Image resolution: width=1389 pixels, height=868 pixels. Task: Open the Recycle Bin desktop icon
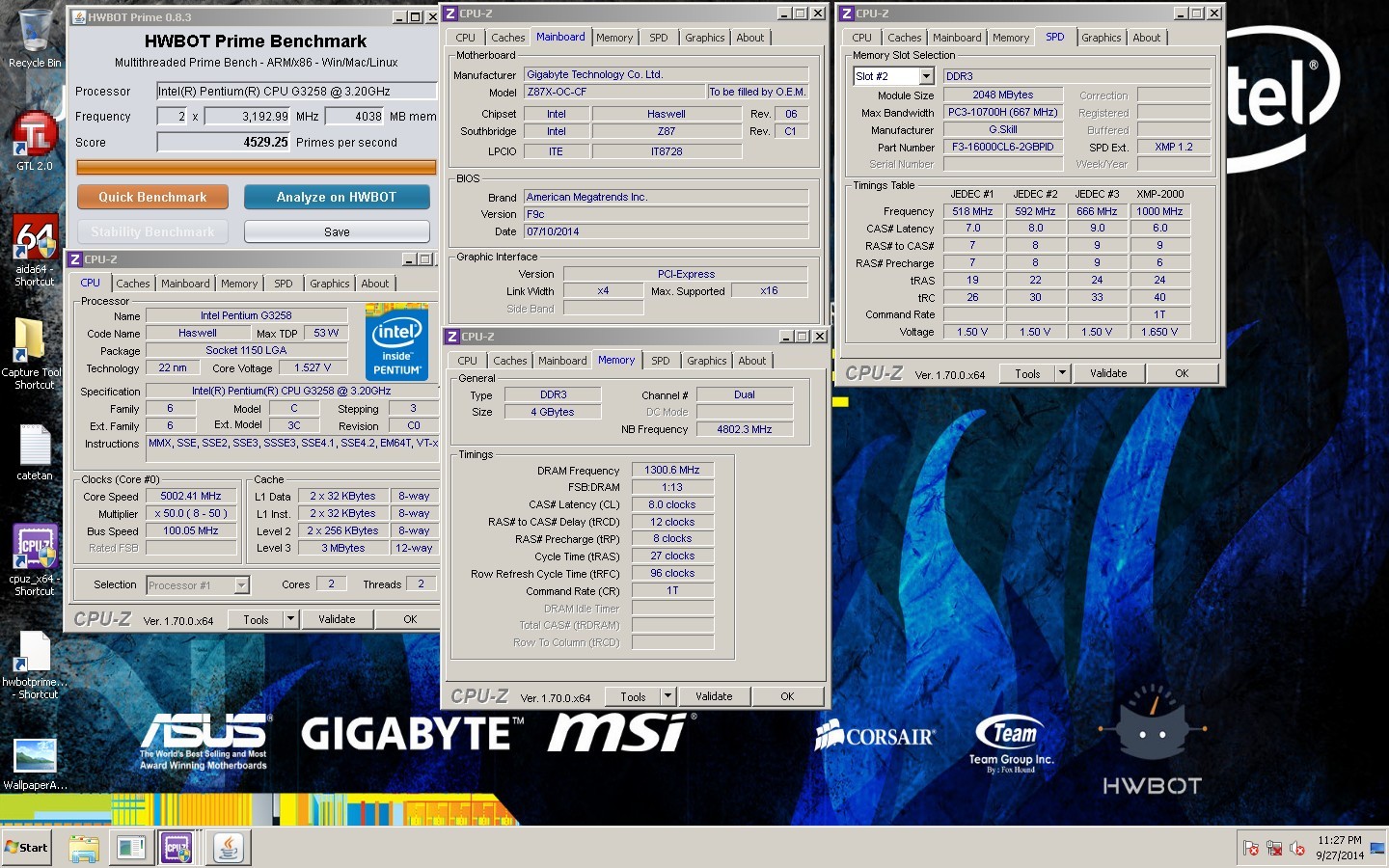[35, 31]
